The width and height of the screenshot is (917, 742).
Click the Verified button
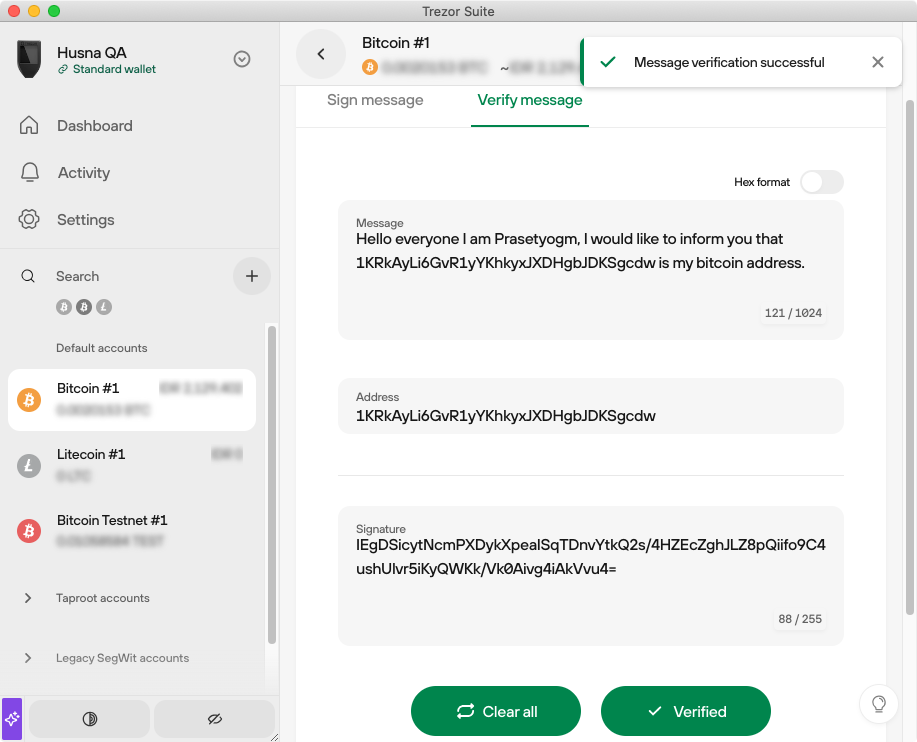pyautogui.click(x=686, y=711)
